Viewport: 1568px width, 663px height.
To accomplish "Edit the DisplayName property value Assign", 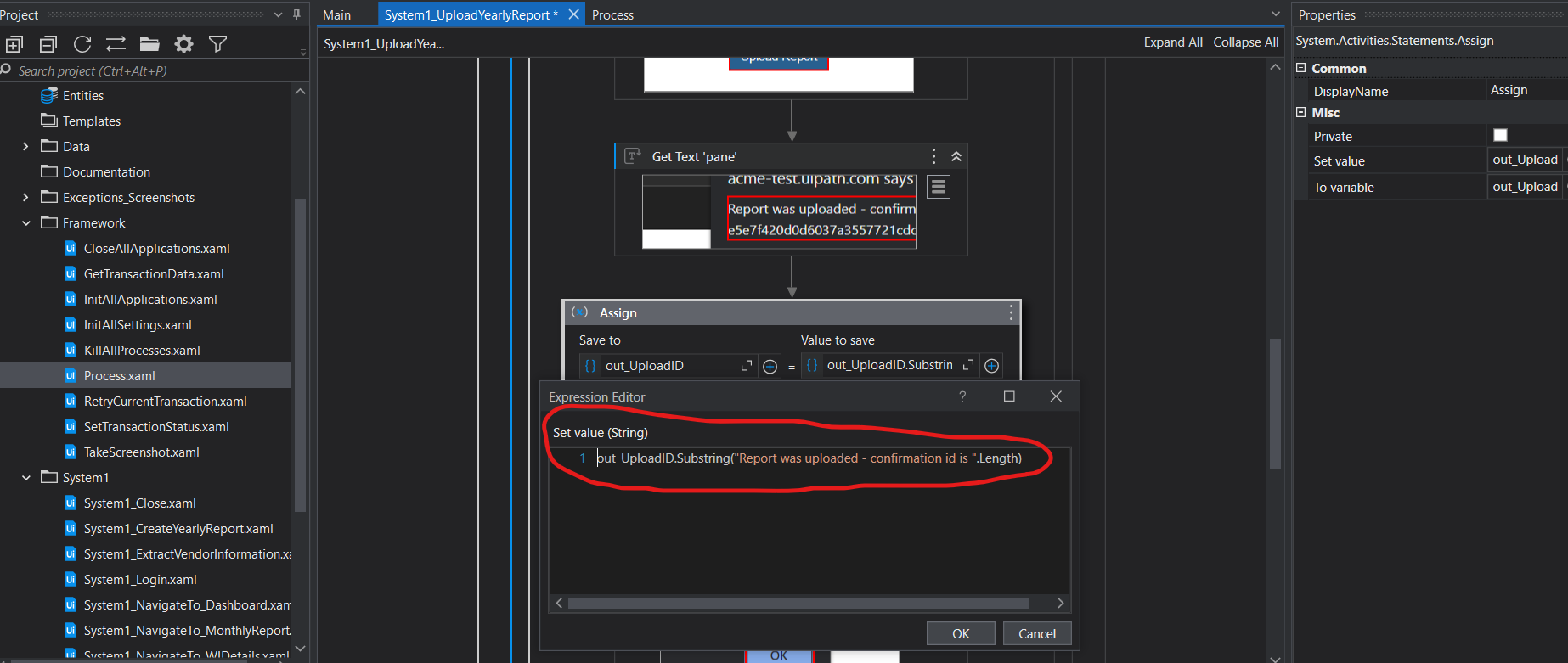I will click(1526, 90).
